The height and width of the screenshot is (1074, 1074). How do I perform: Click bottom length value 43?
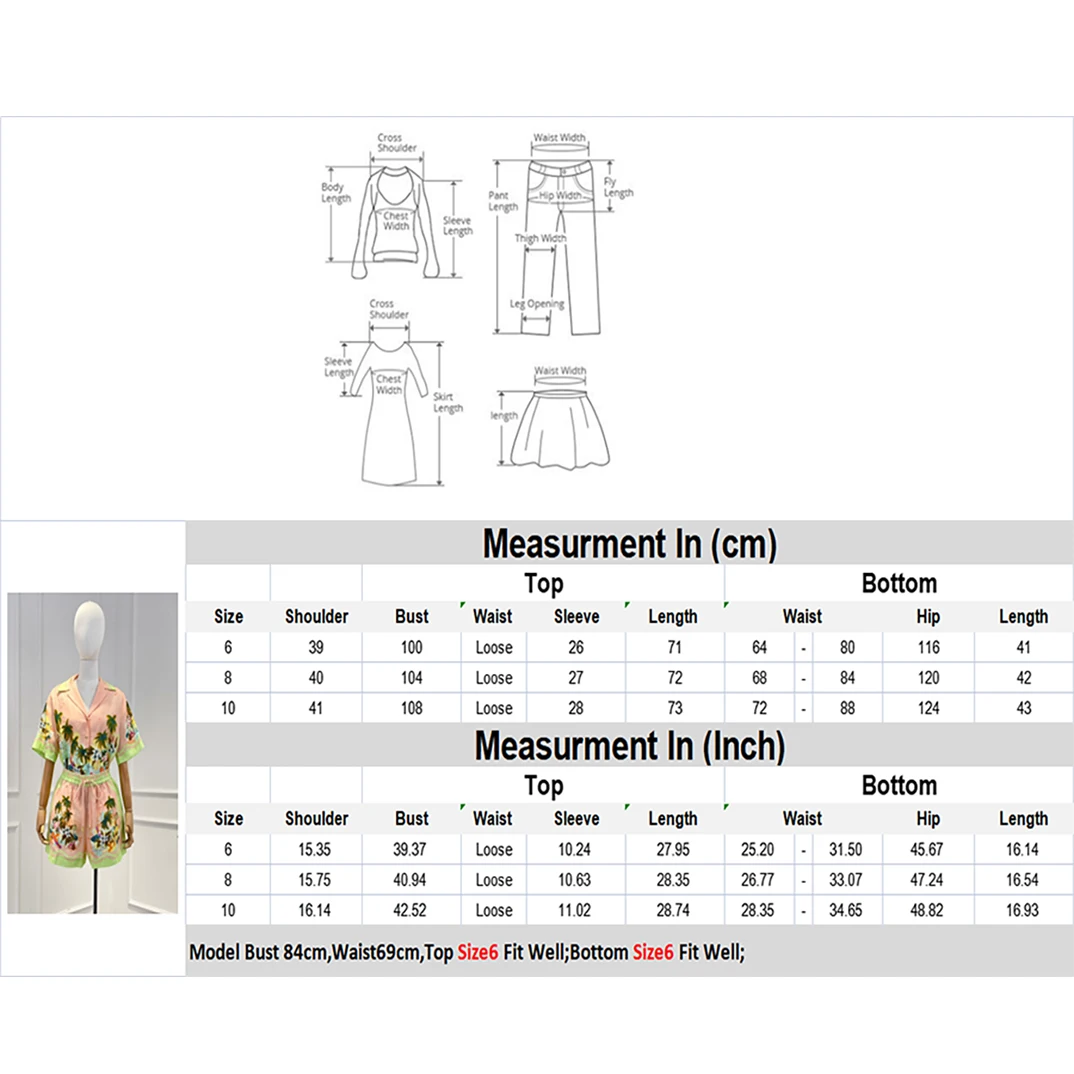(1024, 708)
